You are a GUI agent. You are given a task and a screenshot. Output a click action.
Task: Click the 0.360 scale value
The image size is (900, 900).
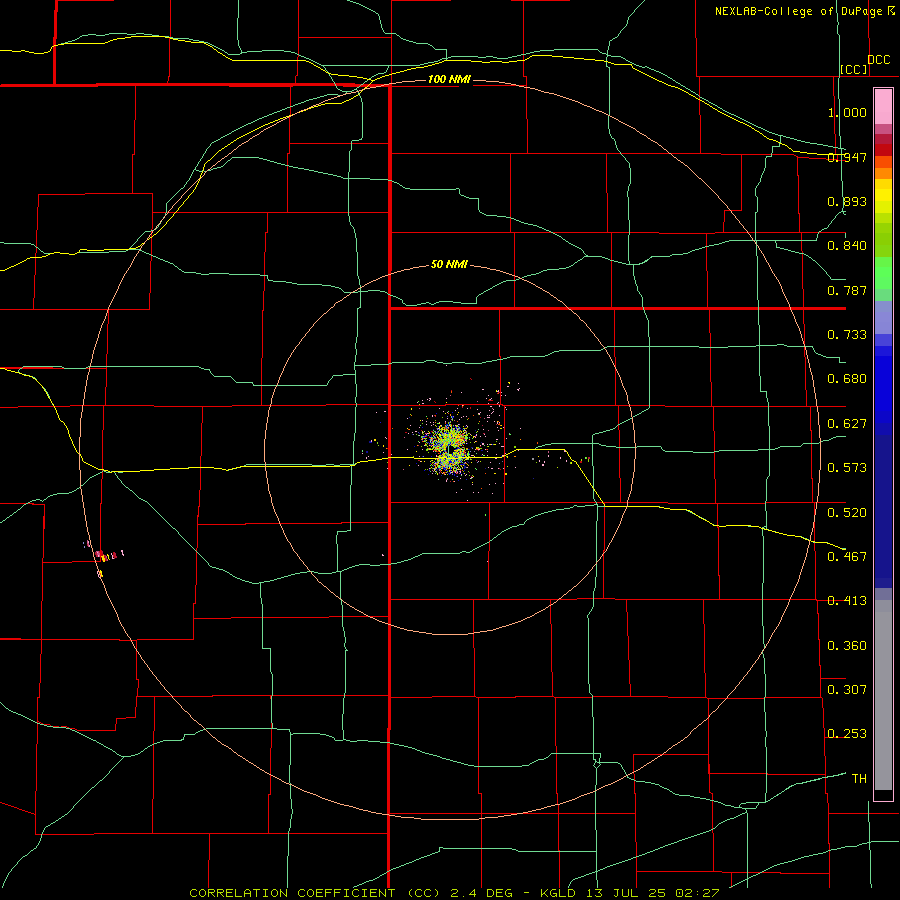point(847,646)
